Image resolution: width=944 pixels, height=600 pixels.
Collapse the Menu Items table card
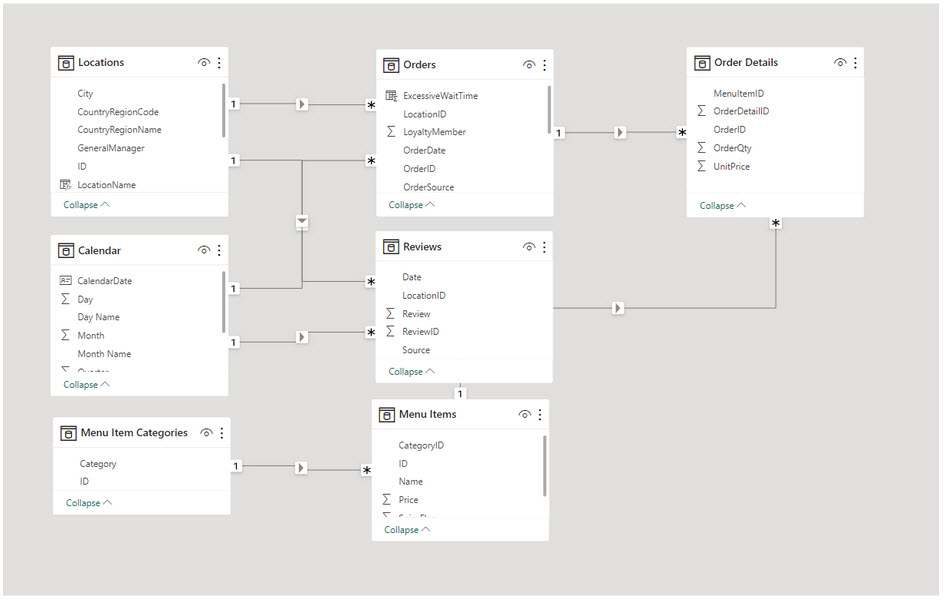[408, 530]
